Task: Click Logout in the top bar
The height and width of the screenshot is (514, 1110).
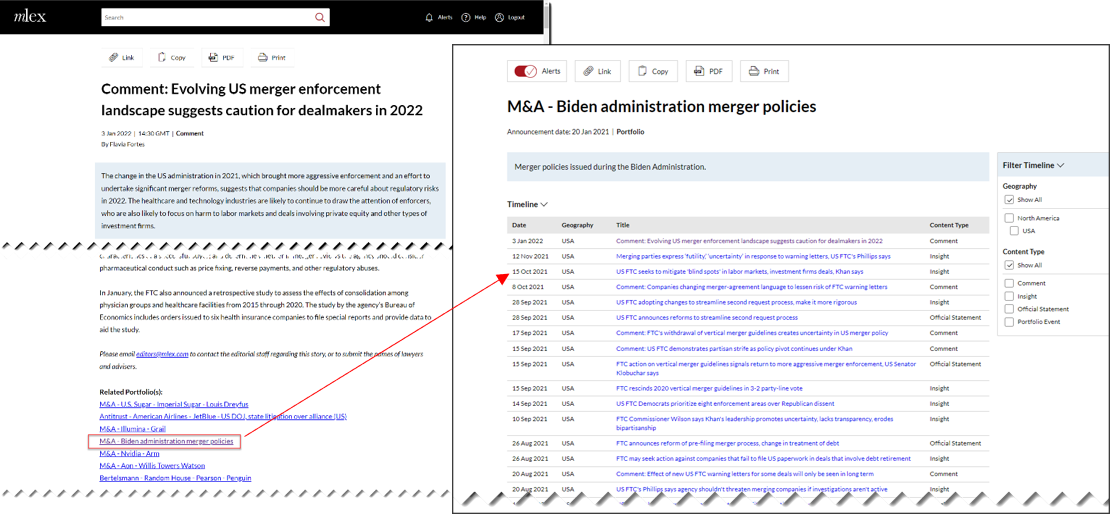Action: click(510, 17)
